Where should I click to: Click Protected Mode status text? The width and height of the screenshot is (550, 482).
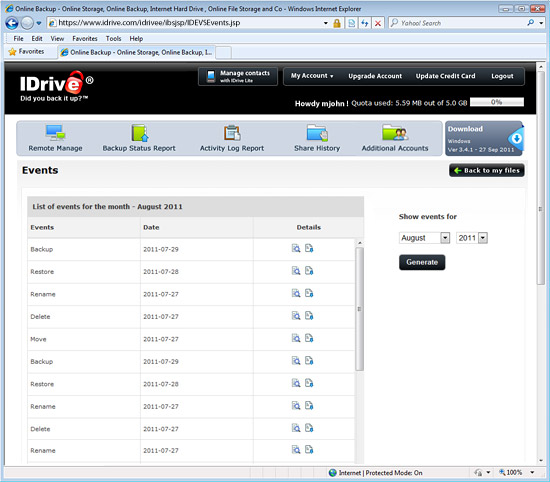[394, 473]
